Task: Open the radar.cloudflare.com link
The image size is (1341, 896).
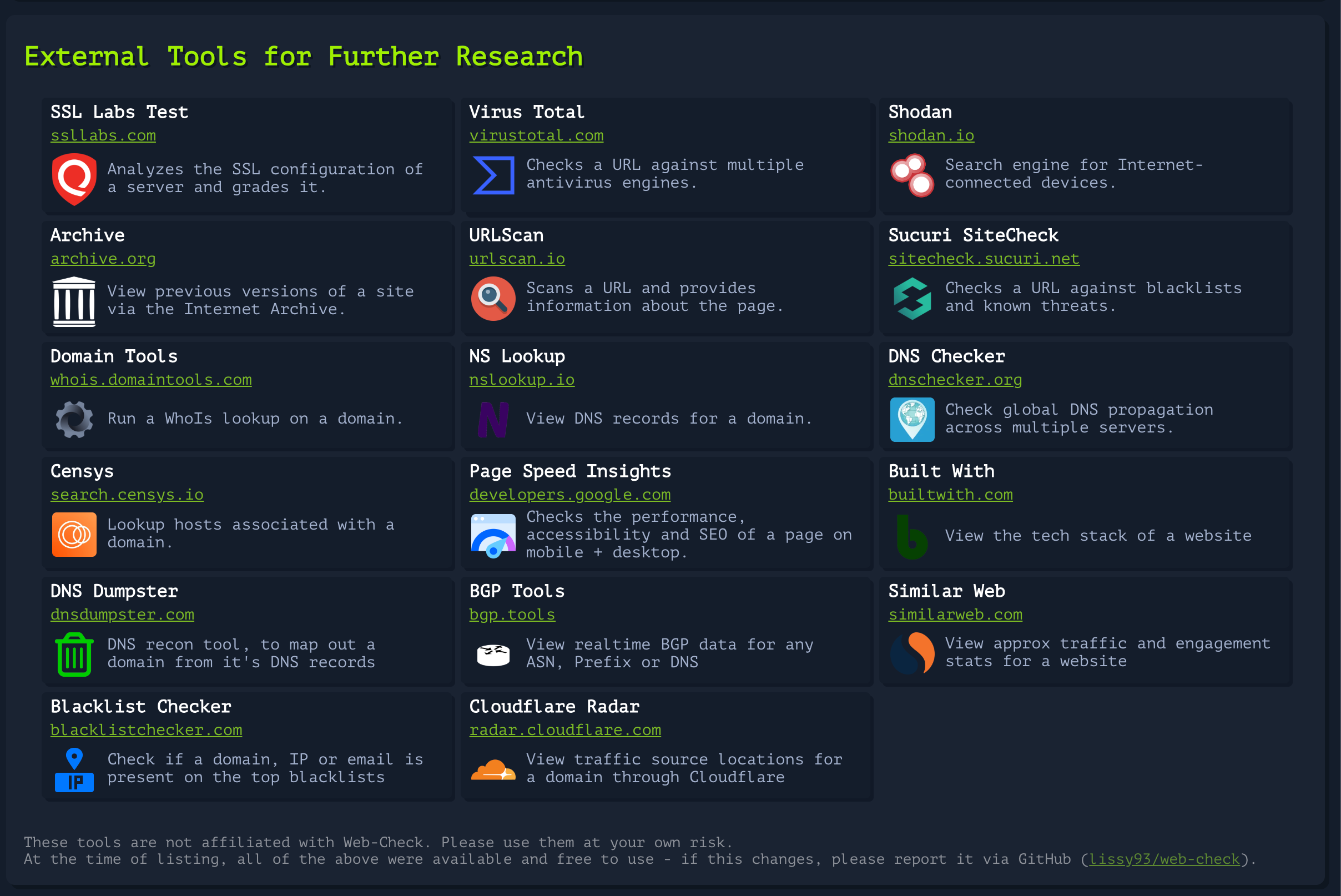Action: pyautogui.click(x=565, y=730)
